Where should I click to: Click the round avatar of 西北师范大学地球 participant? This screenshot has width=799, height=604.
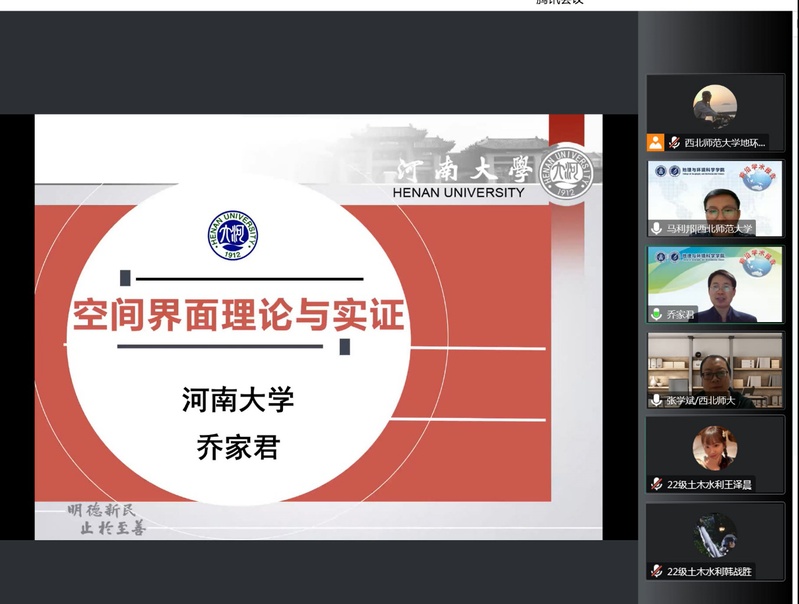pos(715,105)
